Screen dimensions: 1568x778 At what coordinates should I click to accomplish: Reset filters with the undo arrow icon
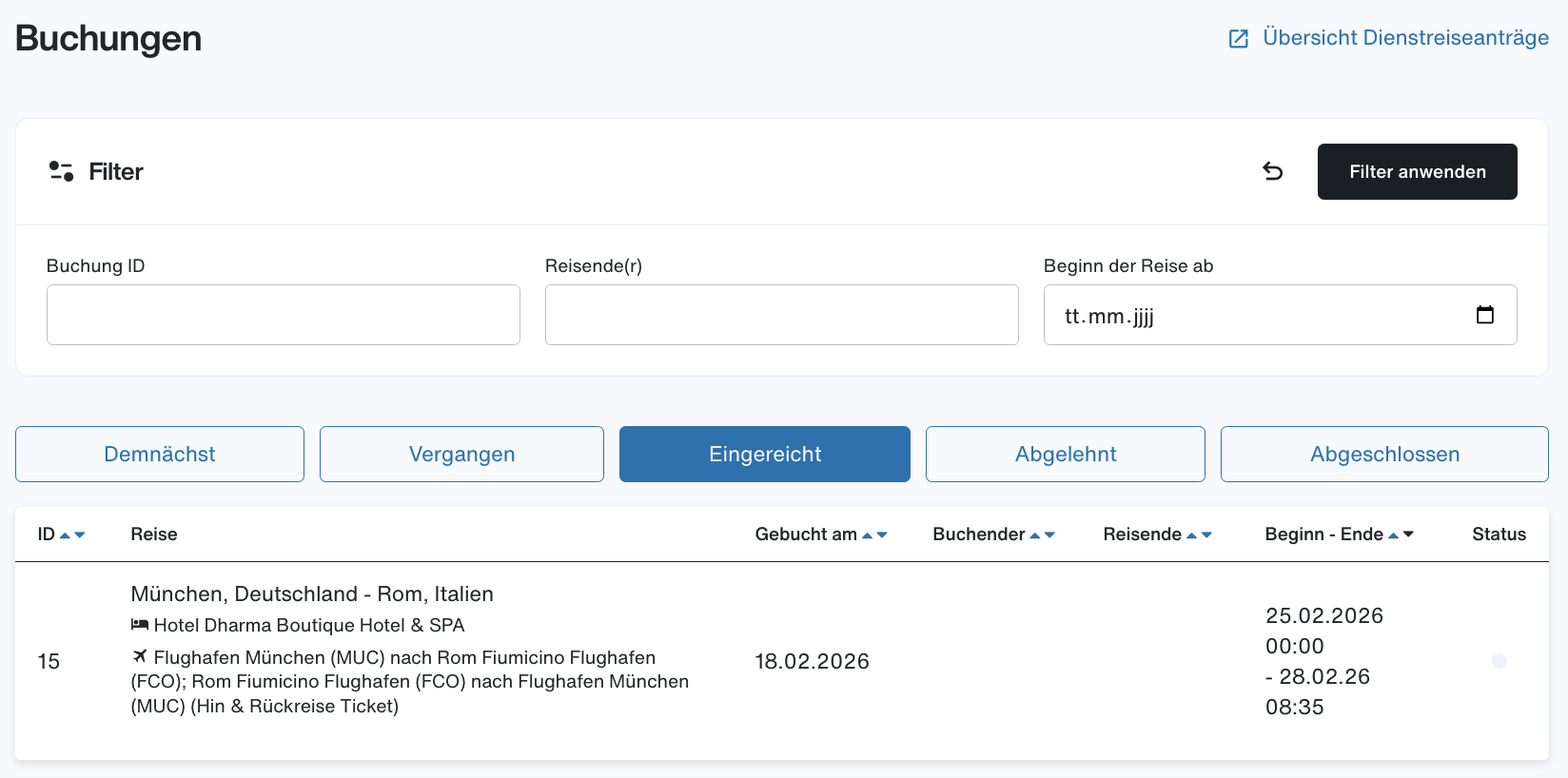pyautogui.click(x=1273, y=171)
